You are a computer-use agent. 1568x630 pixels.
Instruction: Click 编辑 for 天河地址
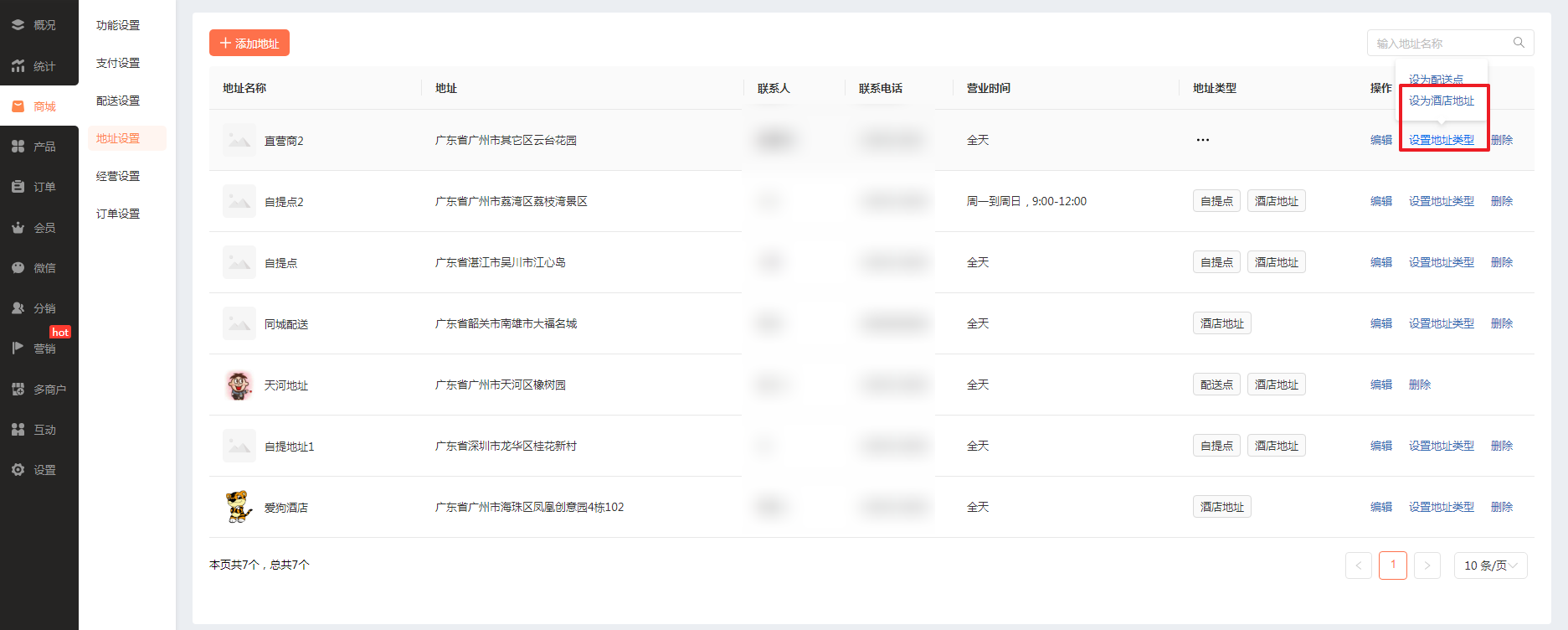1381,385
